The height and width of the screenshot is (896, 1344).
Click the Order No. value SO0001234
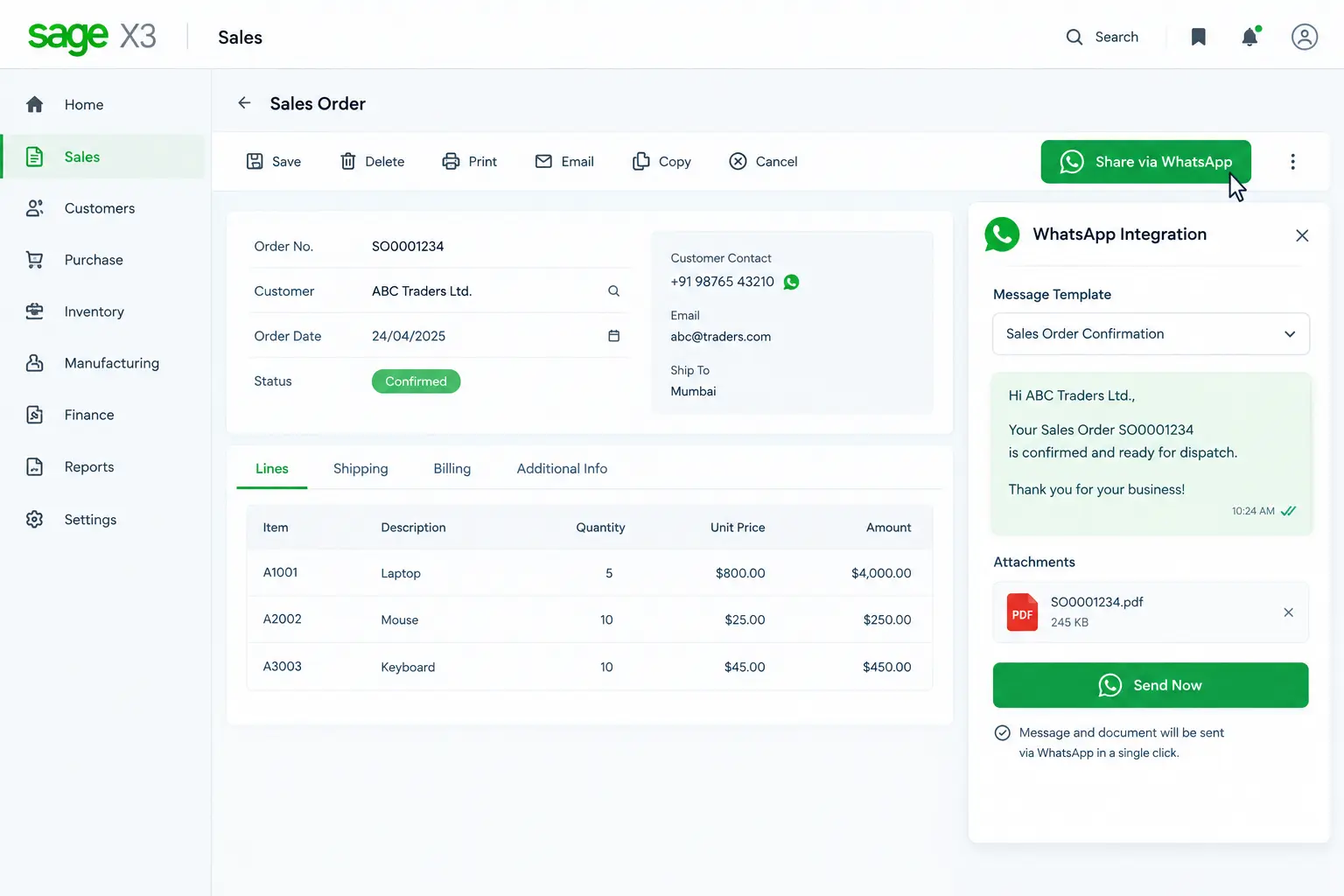tap(408, 247)
